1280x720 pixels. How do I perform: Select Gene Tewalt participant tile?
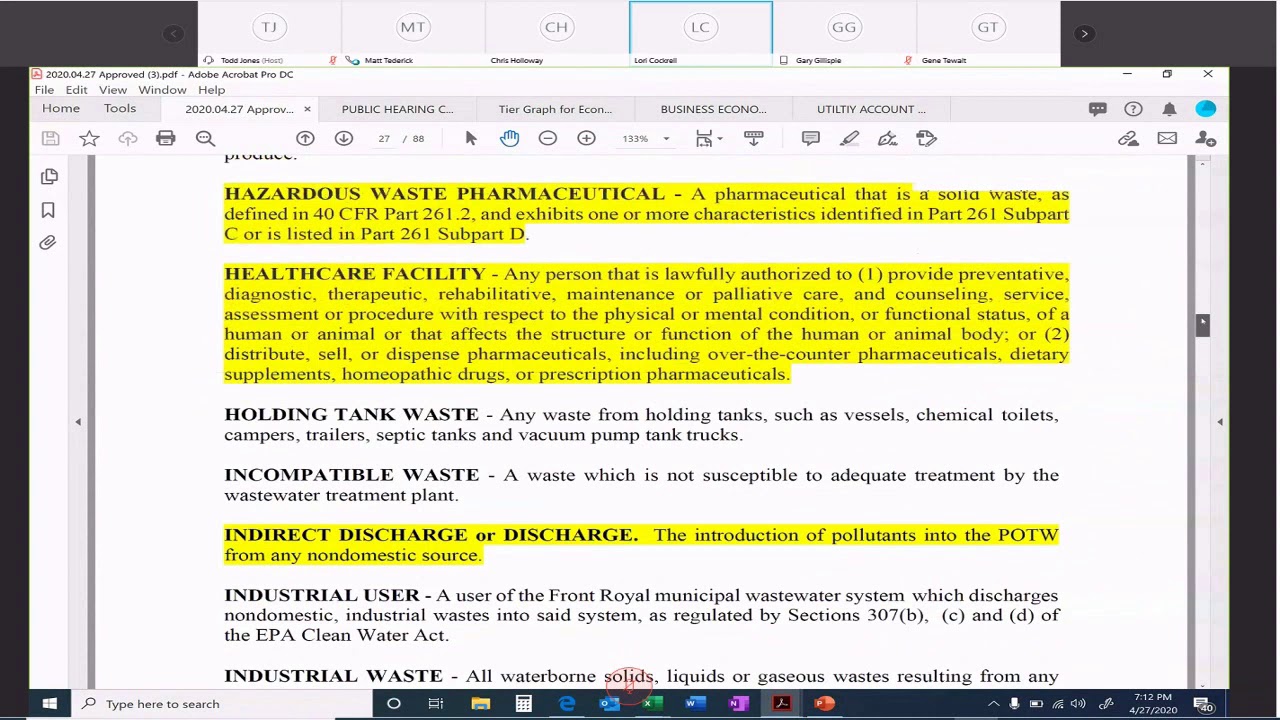click(x=988, y=34)
